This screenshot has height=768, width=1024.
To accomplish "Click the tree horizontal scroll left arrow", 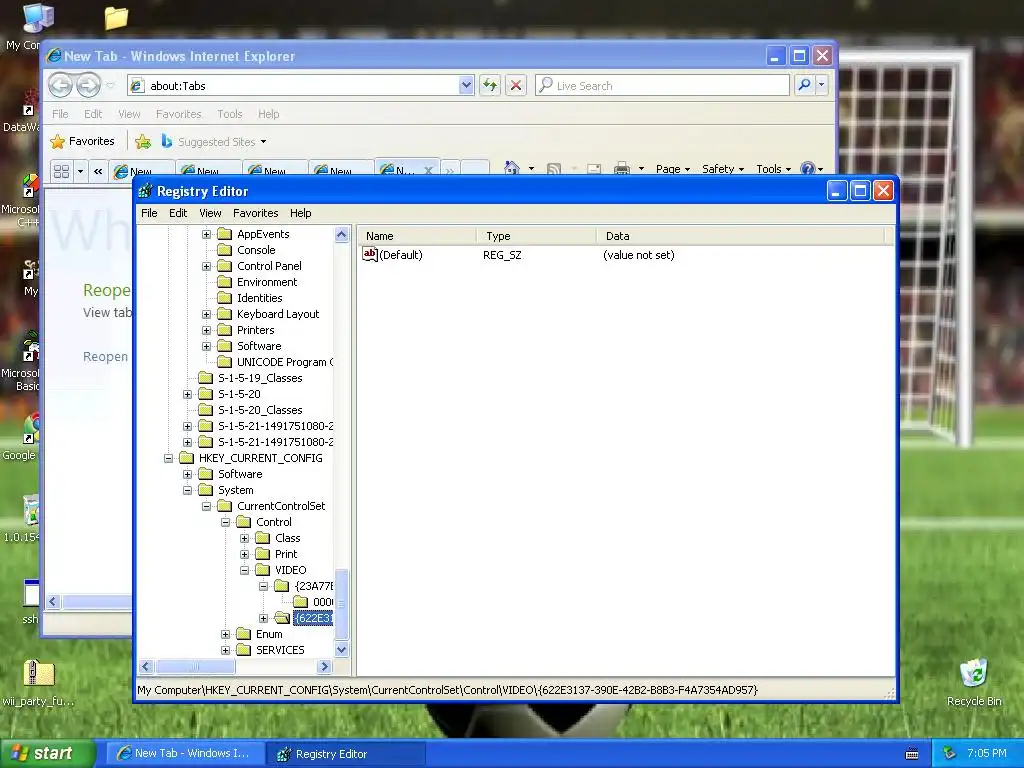I will (146, 666).
